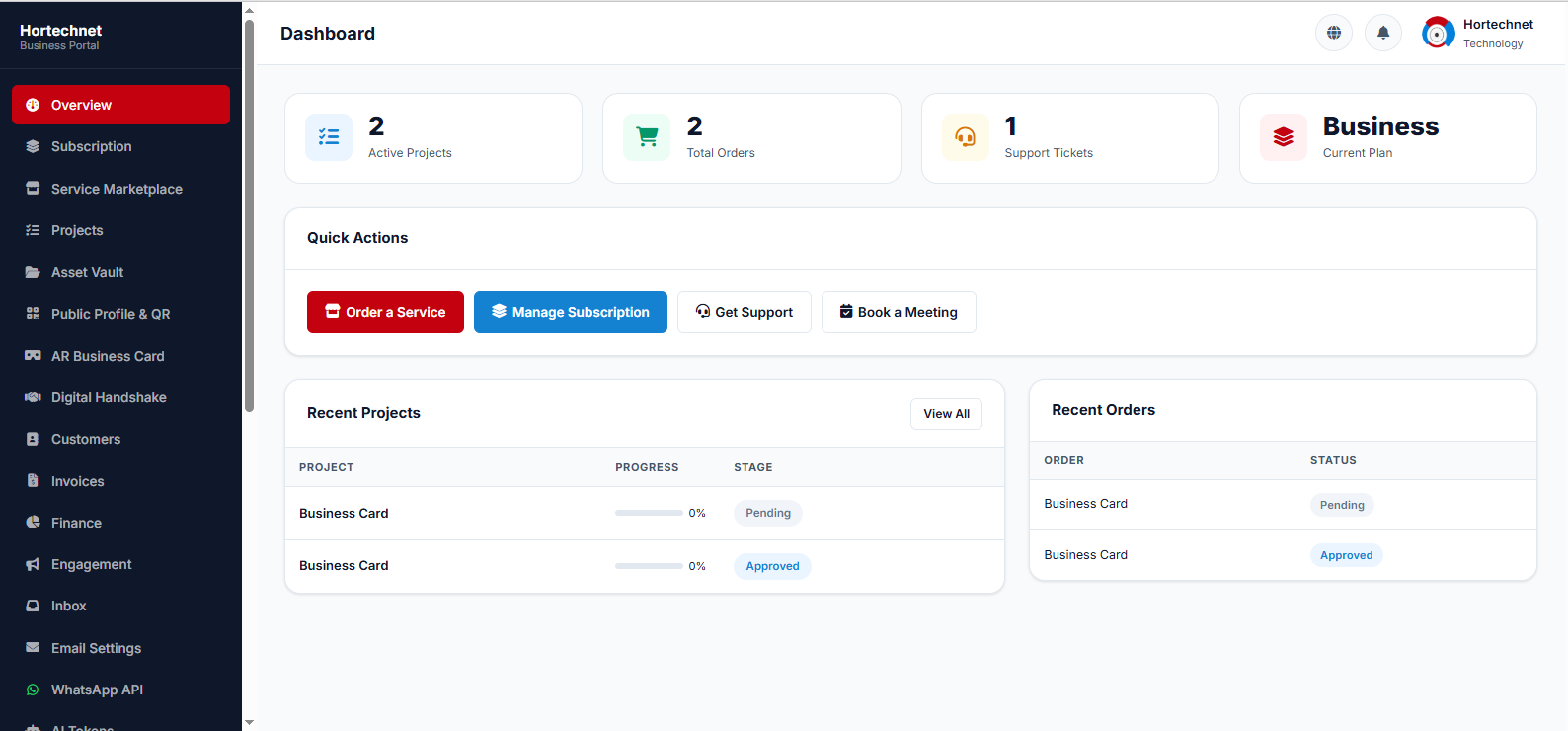Click the WhatsApp API icon

[33, 690]
